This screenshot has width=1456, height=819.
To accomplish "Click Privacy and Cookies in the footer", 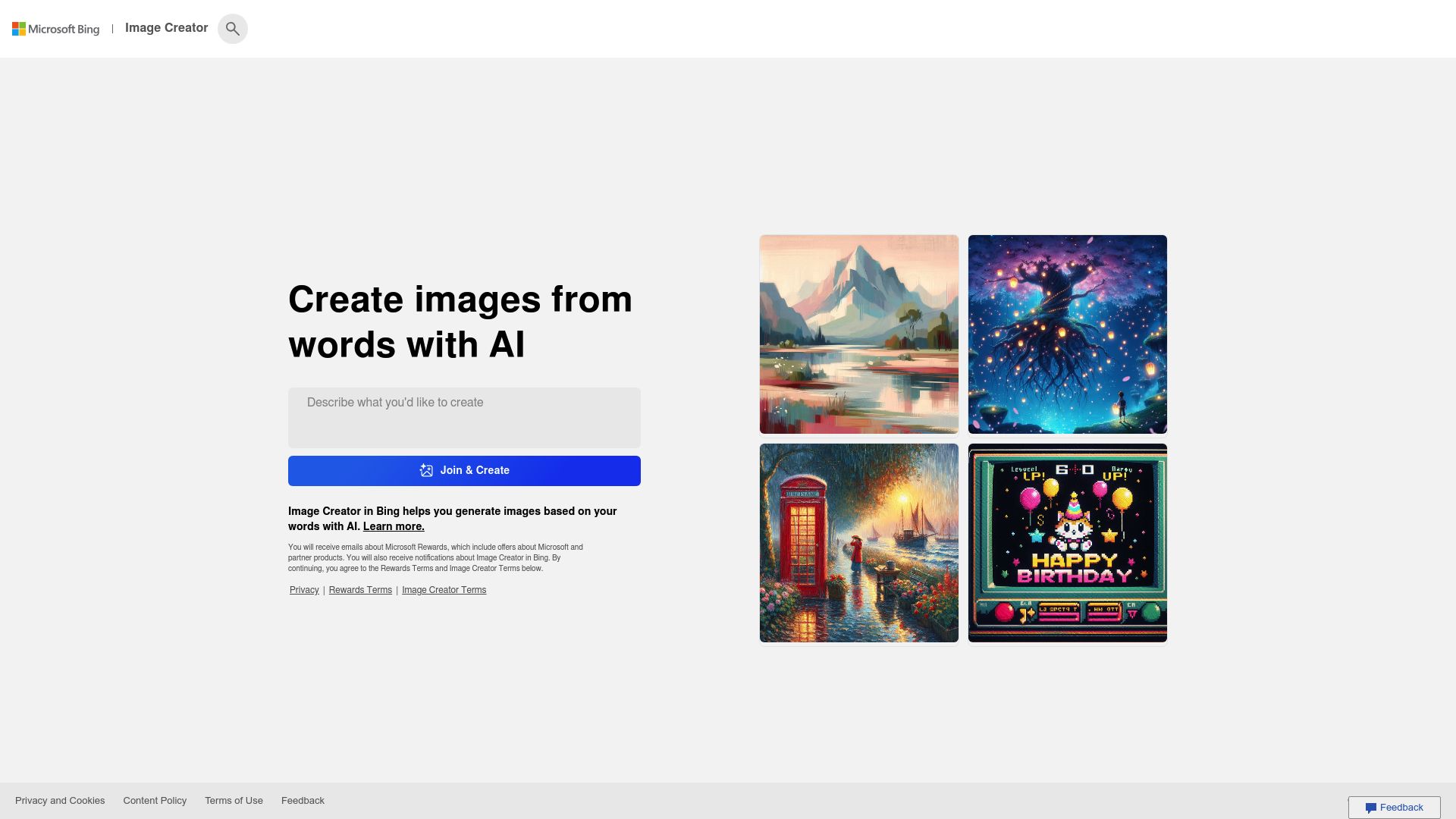I will click(61, 800).
